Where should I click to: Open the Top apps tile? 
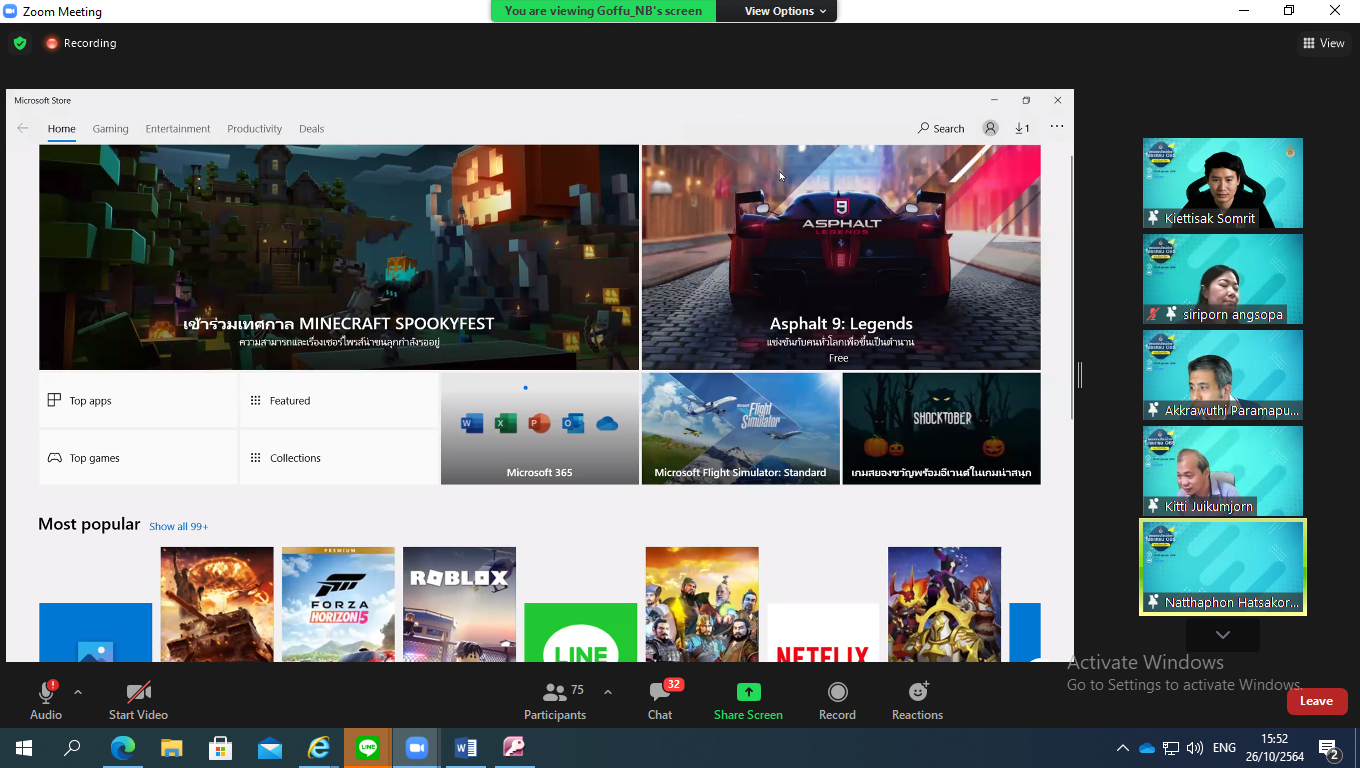tap(138, 400)
